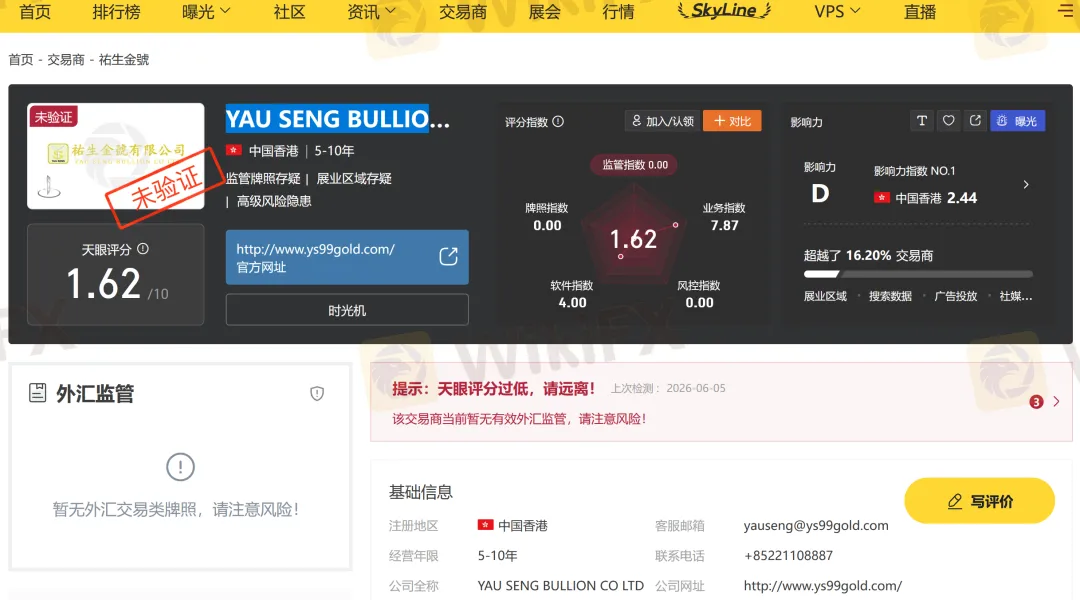Expand the 资讯 dropdown menu
This screenshot has width=1080, height=600.
[x=371, y=12]
